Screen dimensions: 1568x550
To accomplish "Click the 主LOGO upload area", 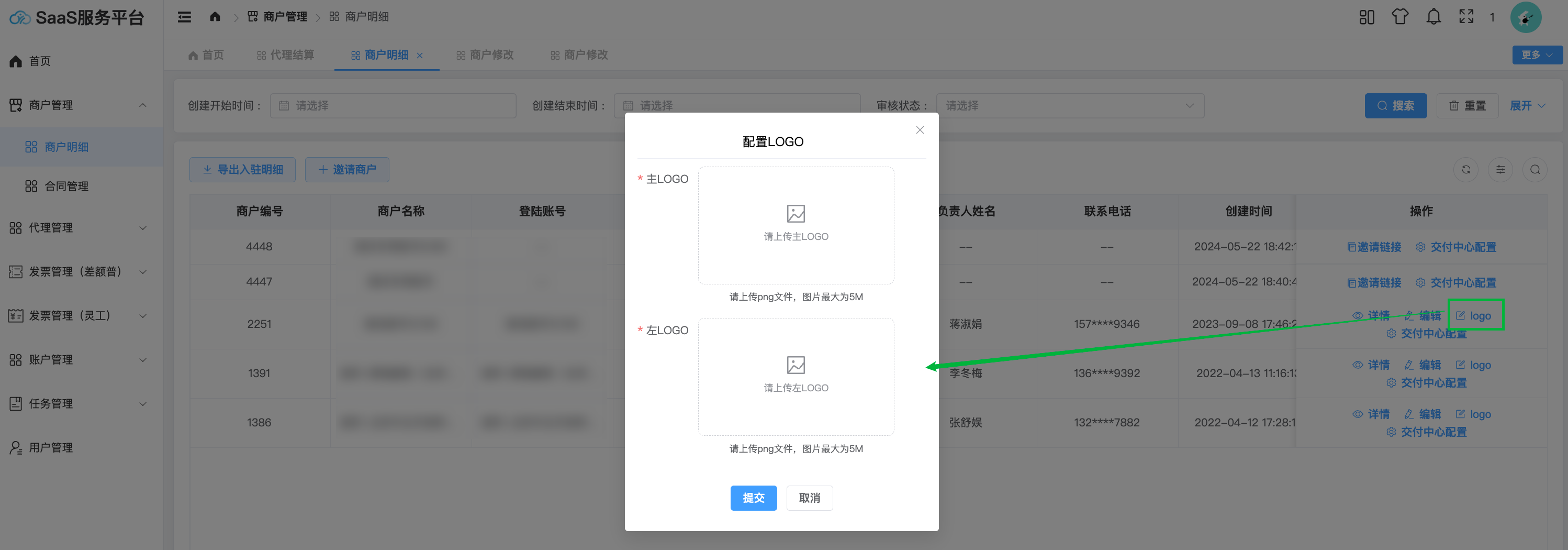I will coord(796,225).
